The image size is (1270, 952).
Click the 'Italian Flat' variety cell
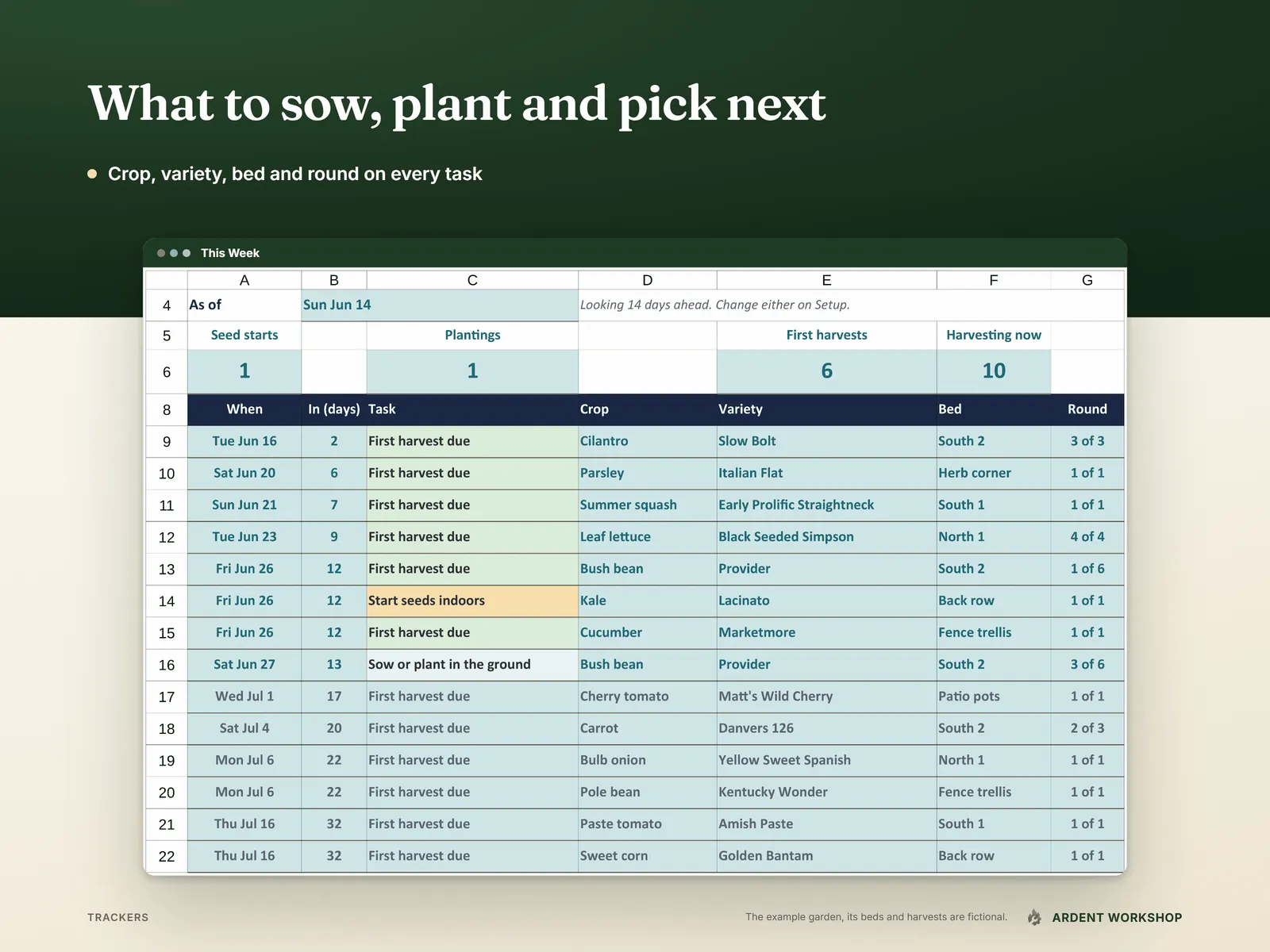[826, 474]
